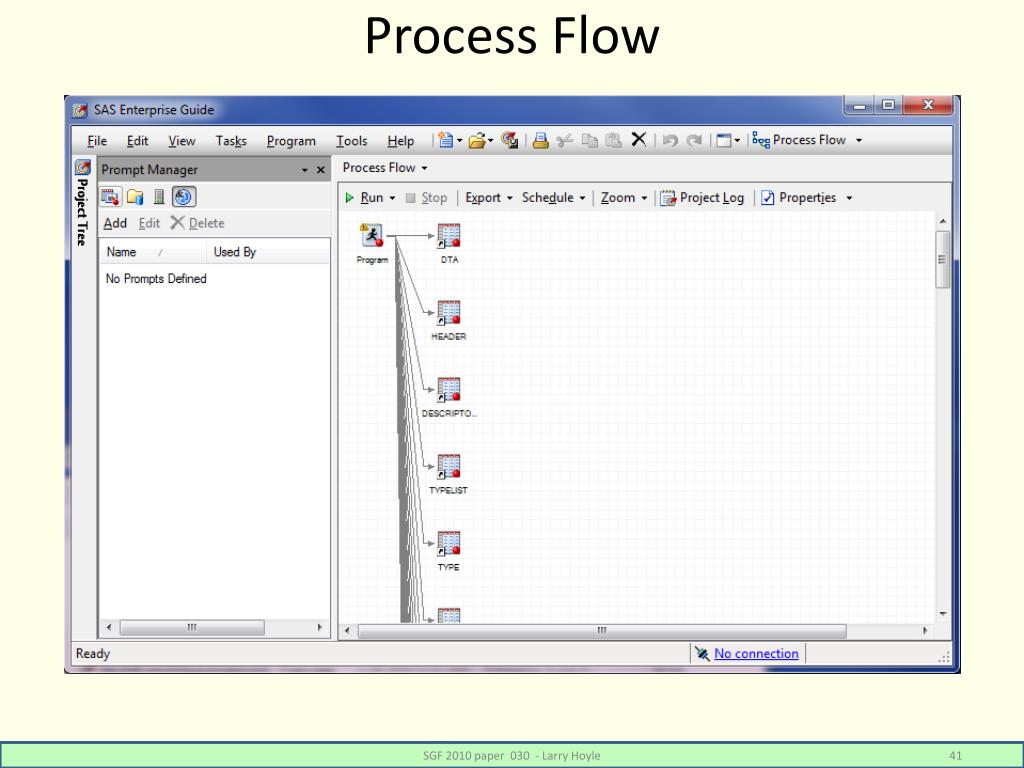
Task: Click the No Prompts Defined text
Action: click(156, 279)
